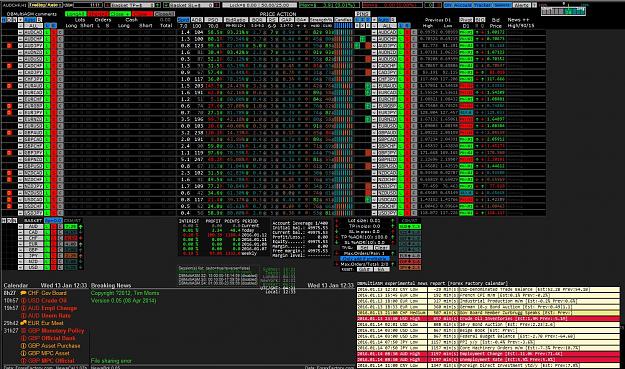Click the PINS button above candles
625x369 pixels.
(x=362, y=14)
